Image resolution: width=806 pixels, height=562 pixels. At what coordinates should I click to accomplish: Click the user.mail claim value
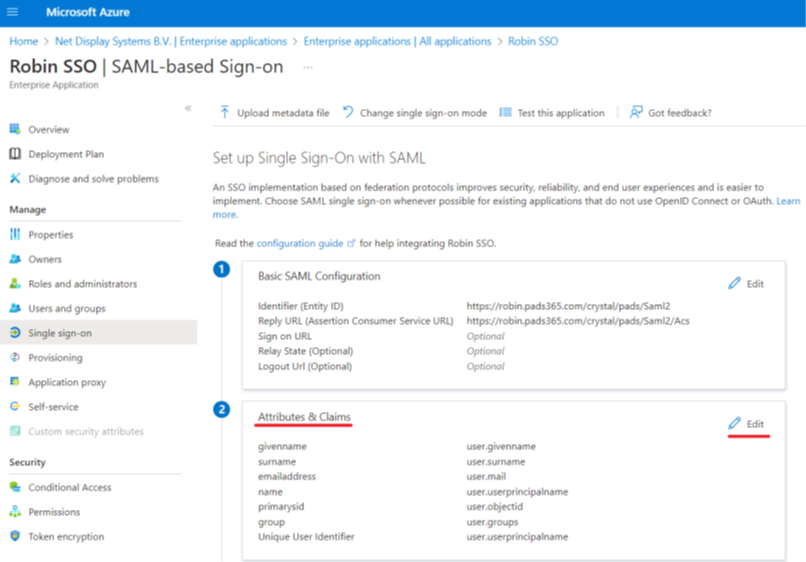point(486,476)
